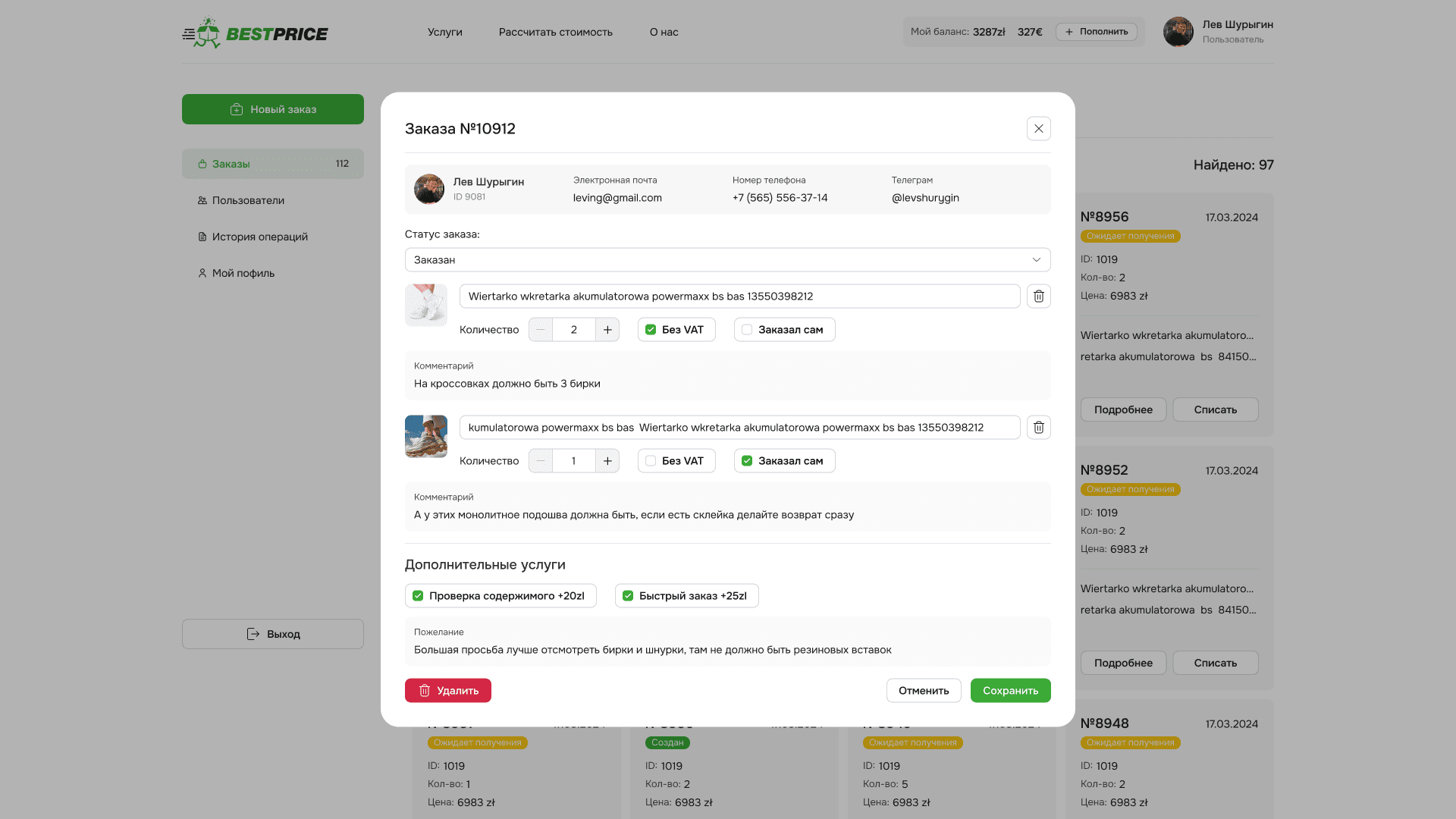Screen dimensions: 1456x819
Task: Open the second product's sneaker thumbnail
Action: click(x=426, y=436)
